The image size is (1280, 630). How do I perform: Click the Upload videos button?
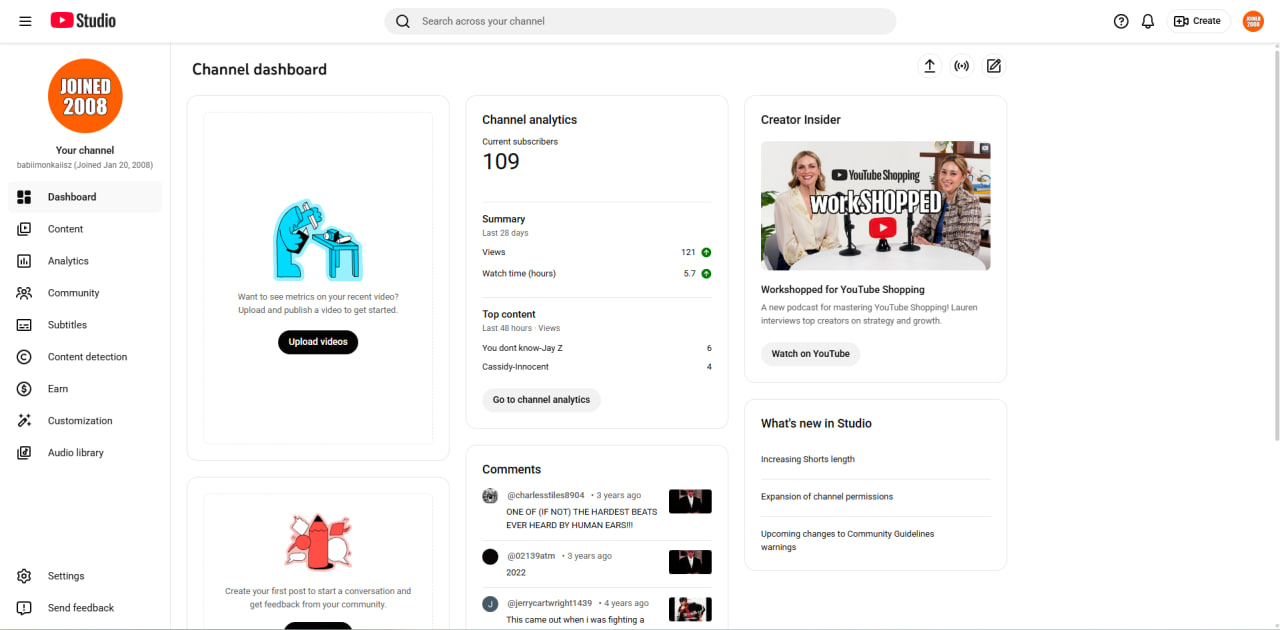pyautogui.click(x=318, y=342)
